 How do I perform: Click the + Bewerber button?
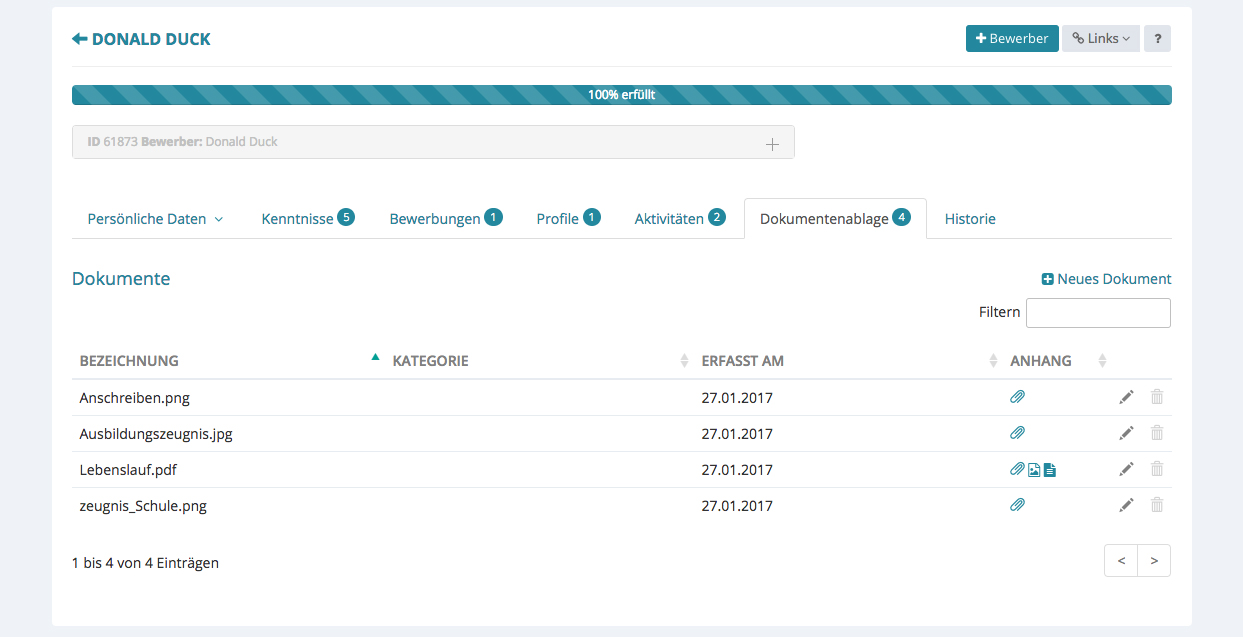point(1011,39)
